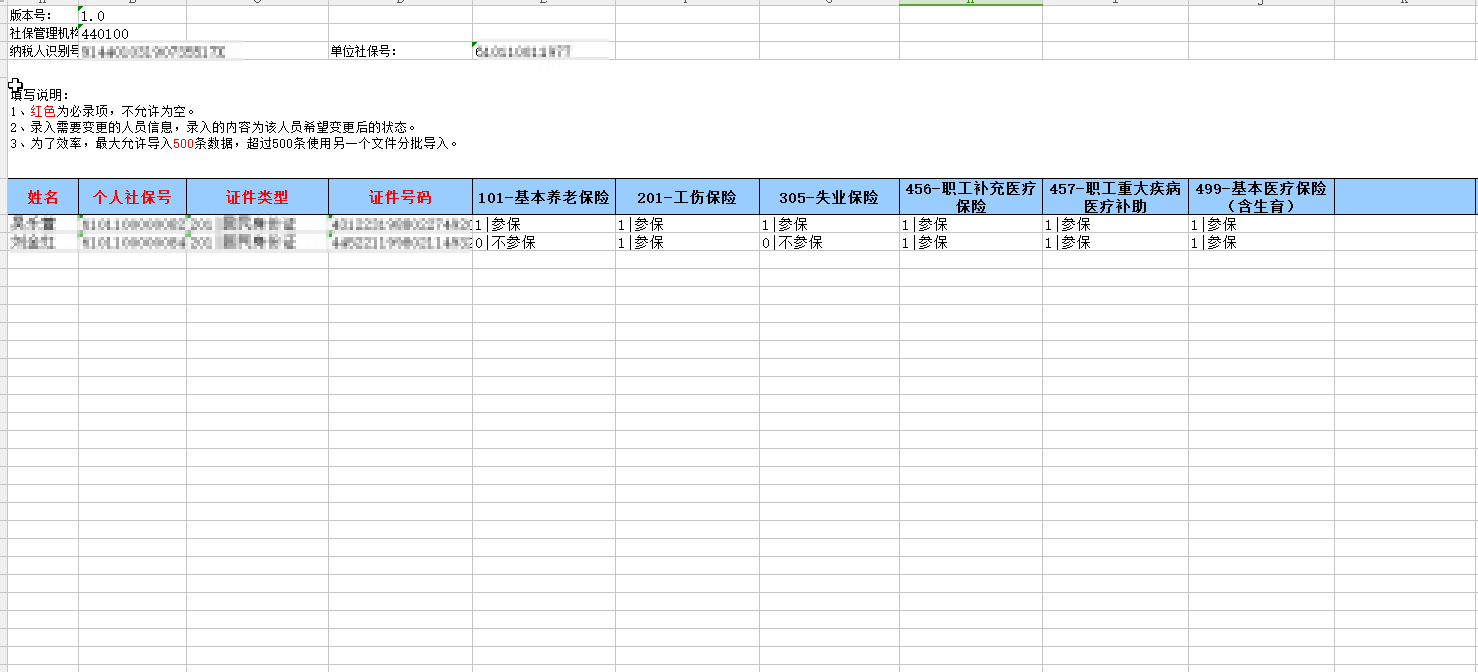Select the version number cell containing 1.0

tap(132, 16)
